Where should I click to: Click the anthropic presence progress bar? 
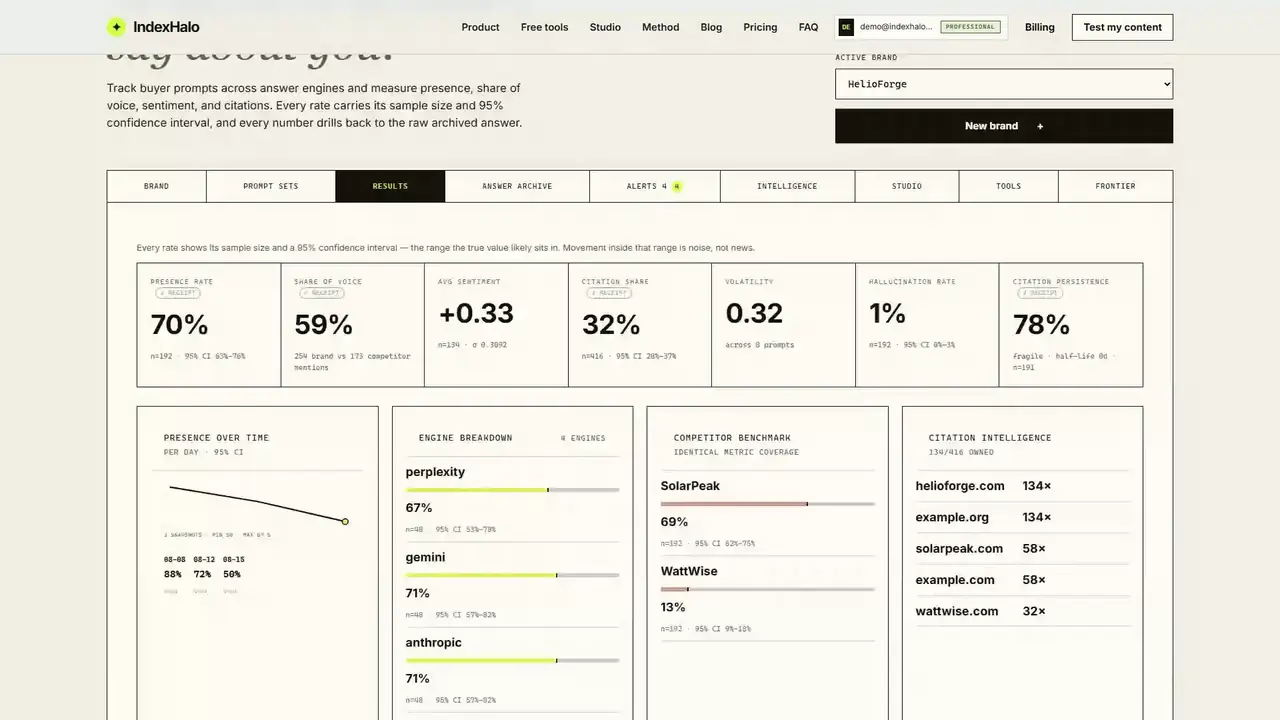pyautogui.click(x=512, y=660)
